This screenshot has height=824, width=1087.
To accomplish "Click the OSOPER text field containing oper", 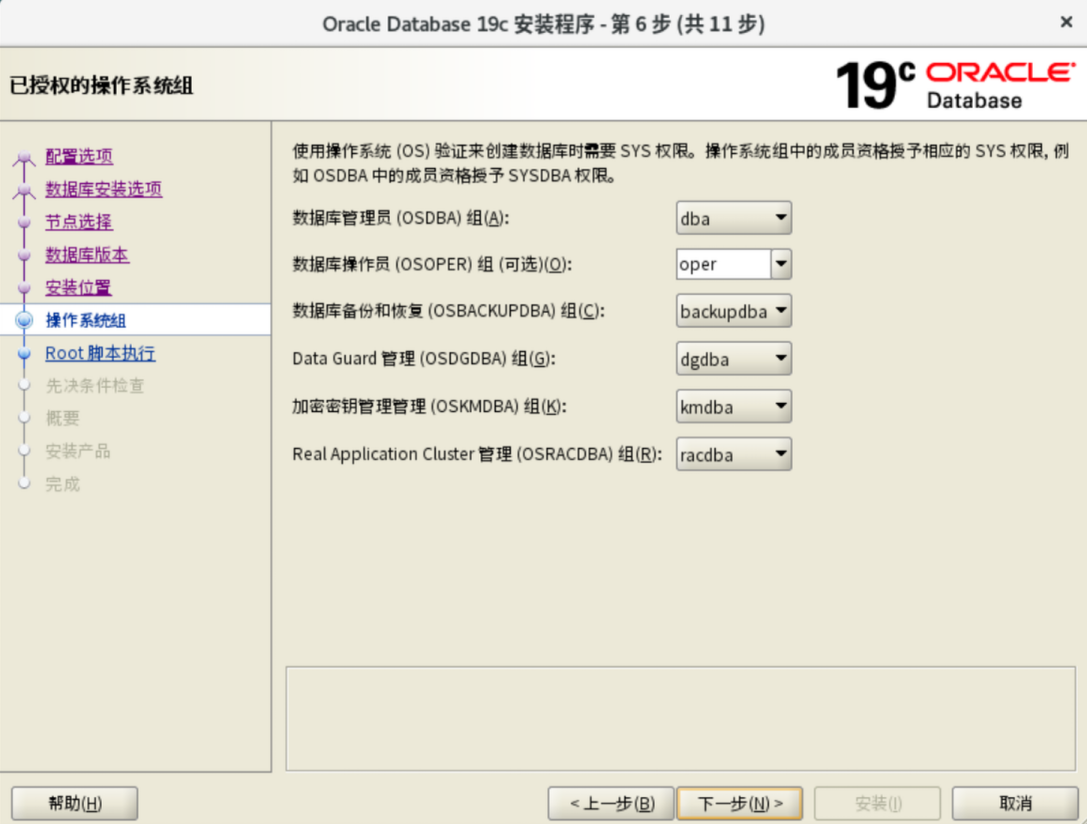I will pyautogui.click(x=722, y=265).
